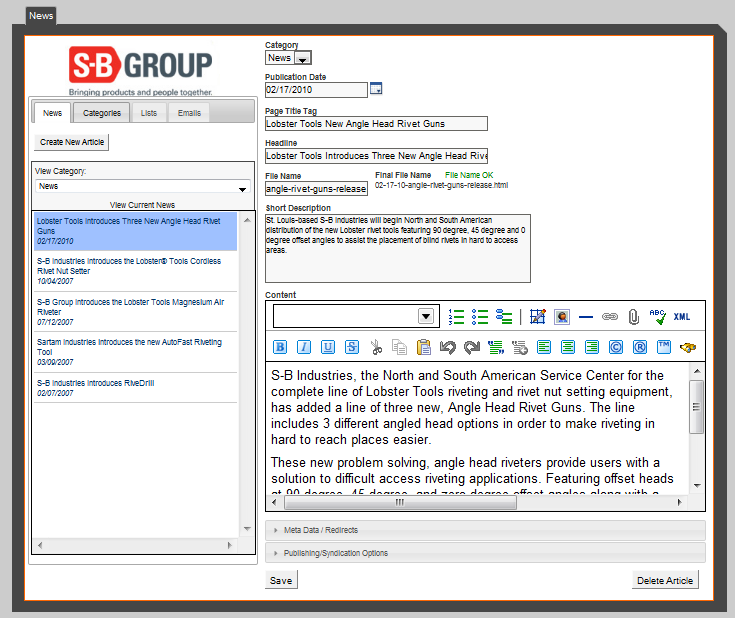
Task: Click the S-B Group logo
Action: click(141, 70)
